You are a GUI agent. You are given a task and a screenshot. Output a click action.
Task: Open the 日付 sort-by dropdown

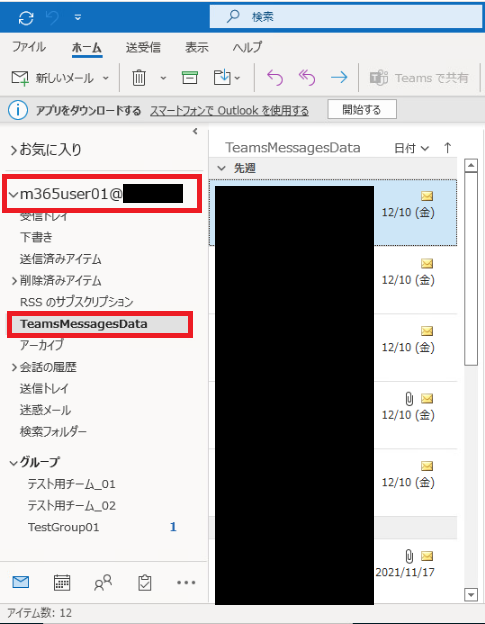412,148
